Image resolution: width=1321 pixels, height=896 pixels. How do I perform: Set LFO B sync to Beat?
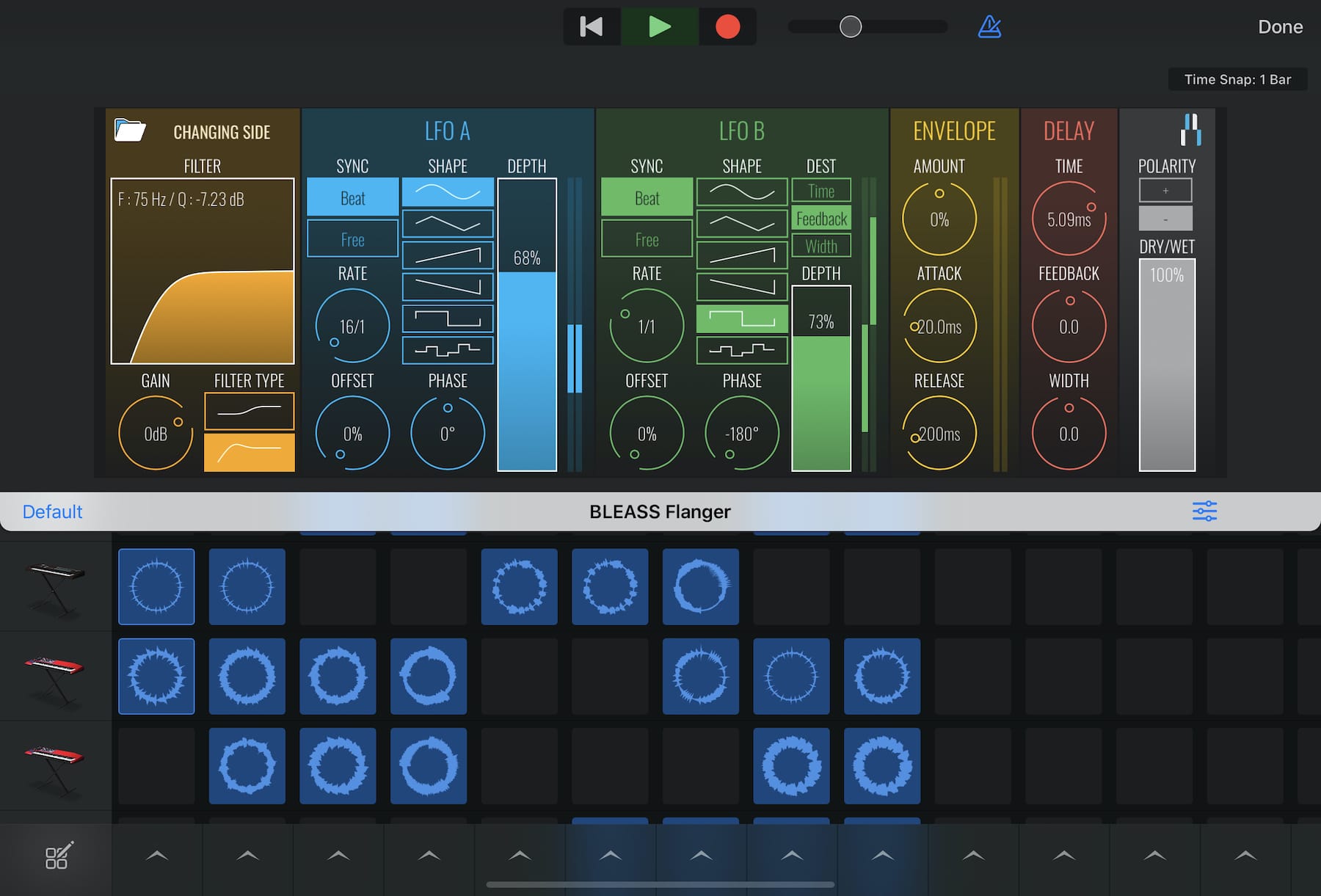click(646, 197)
